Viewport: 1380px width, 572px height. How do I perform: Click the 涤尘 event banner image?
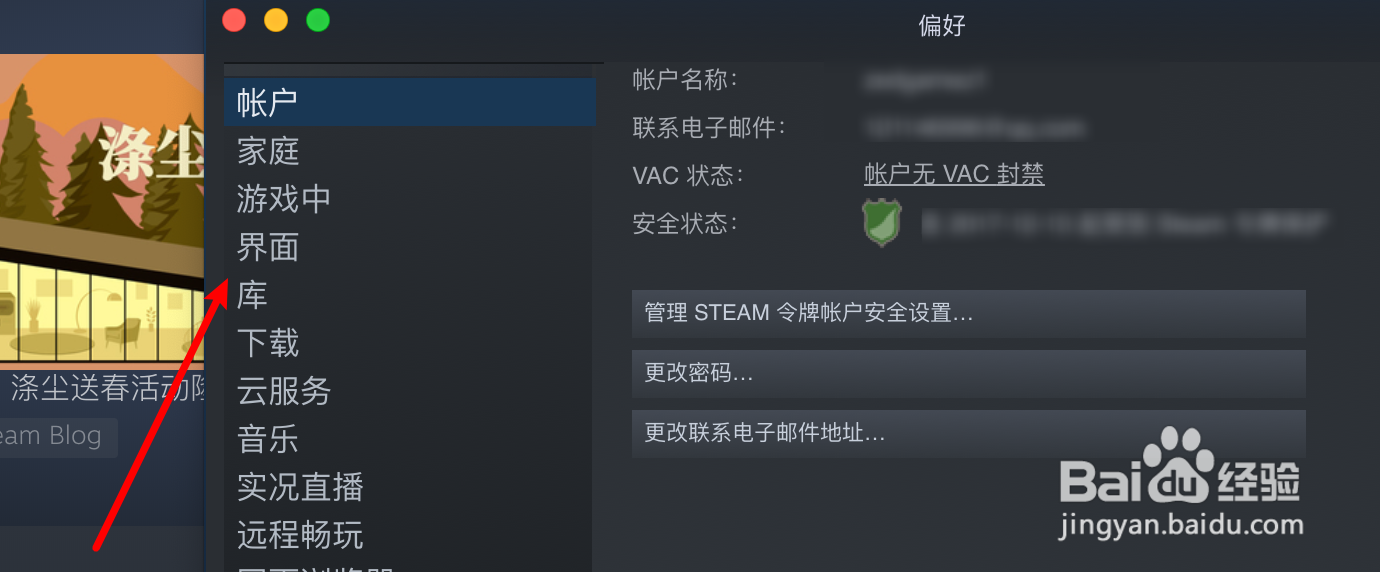101,207
